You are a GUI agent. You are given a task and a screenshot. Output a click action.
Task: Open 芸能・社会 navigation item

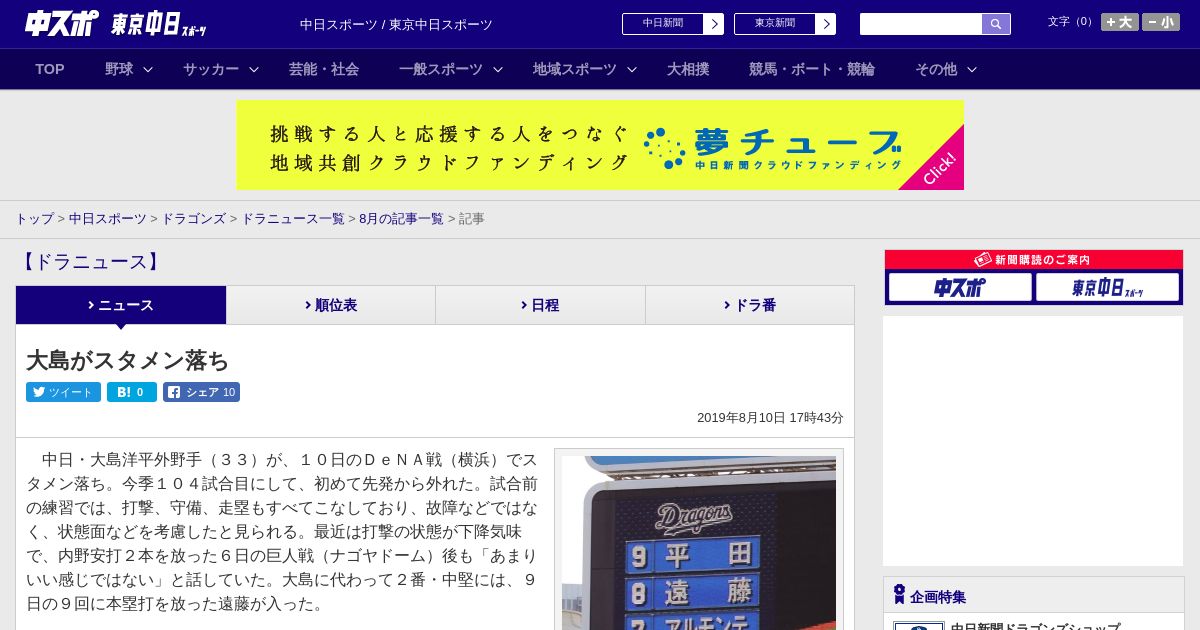click(x=324, y=69)
